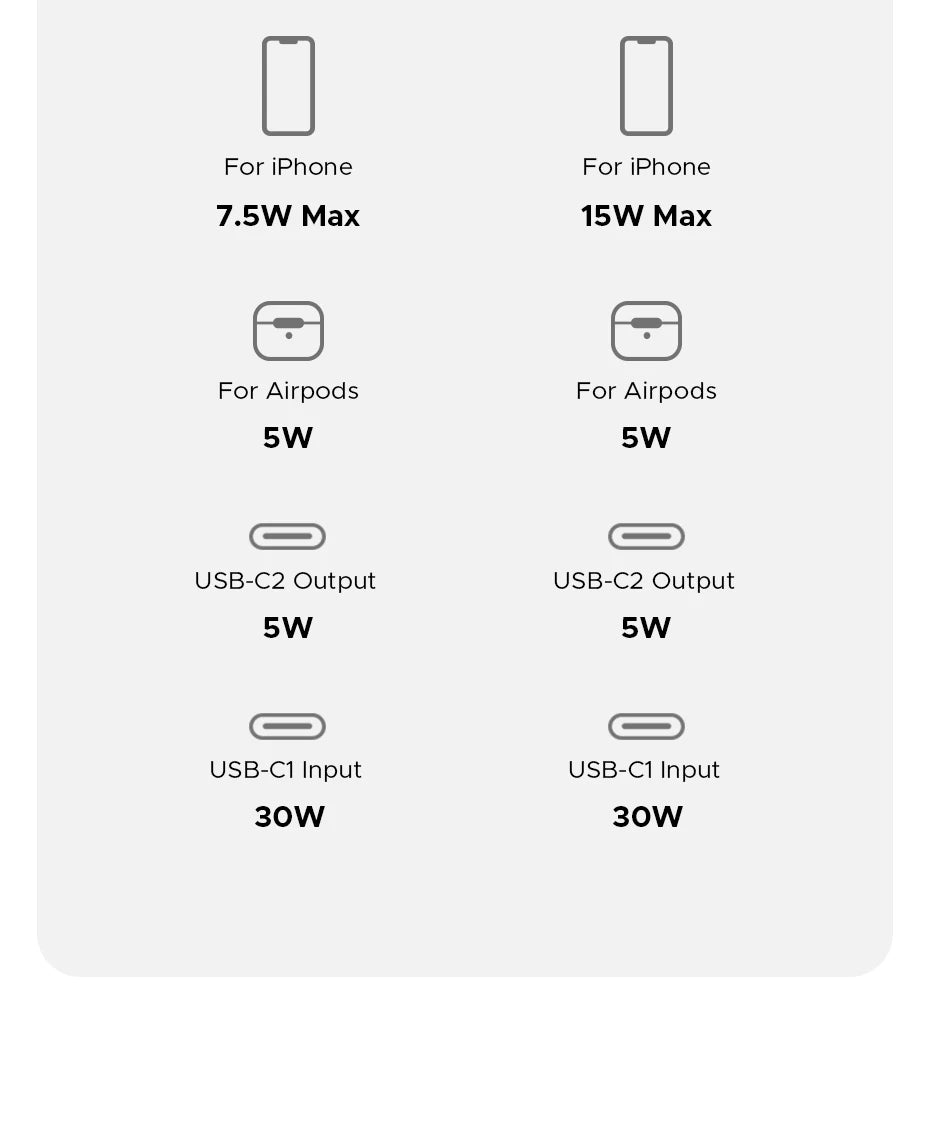
Task: Select the 15W Max text
Action: point(646,216)
